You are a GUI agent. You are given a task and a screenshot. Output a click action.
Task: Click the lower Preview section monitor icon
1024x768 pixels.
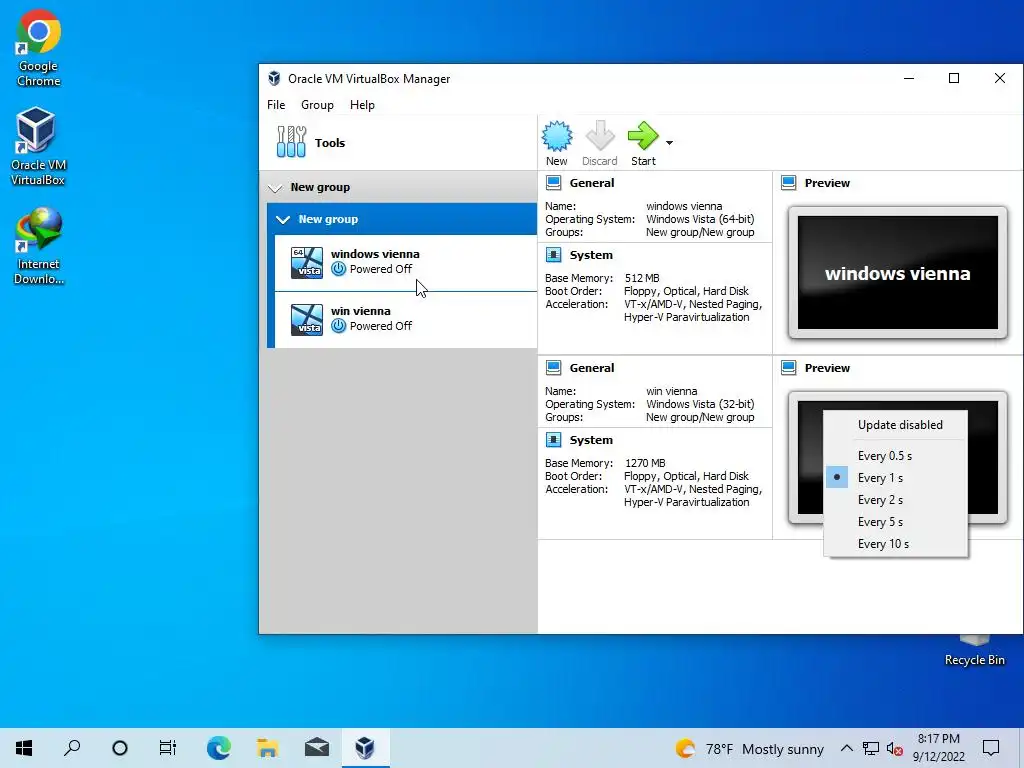point(789,368)
